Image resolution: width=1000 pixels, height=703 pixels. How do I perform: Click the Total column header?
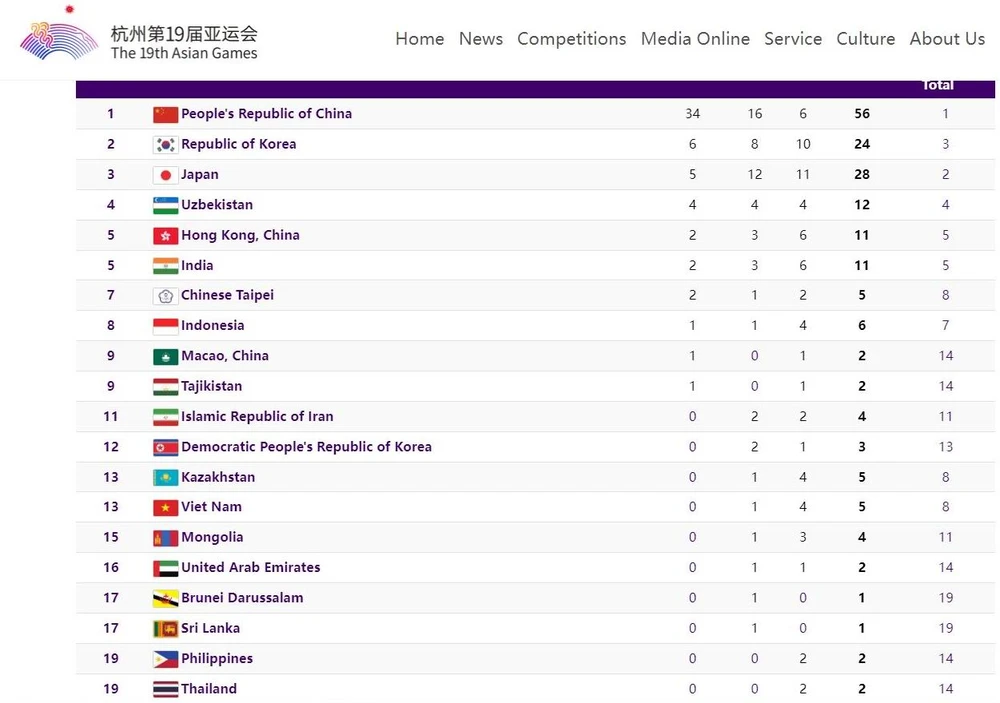click(938, 86)
